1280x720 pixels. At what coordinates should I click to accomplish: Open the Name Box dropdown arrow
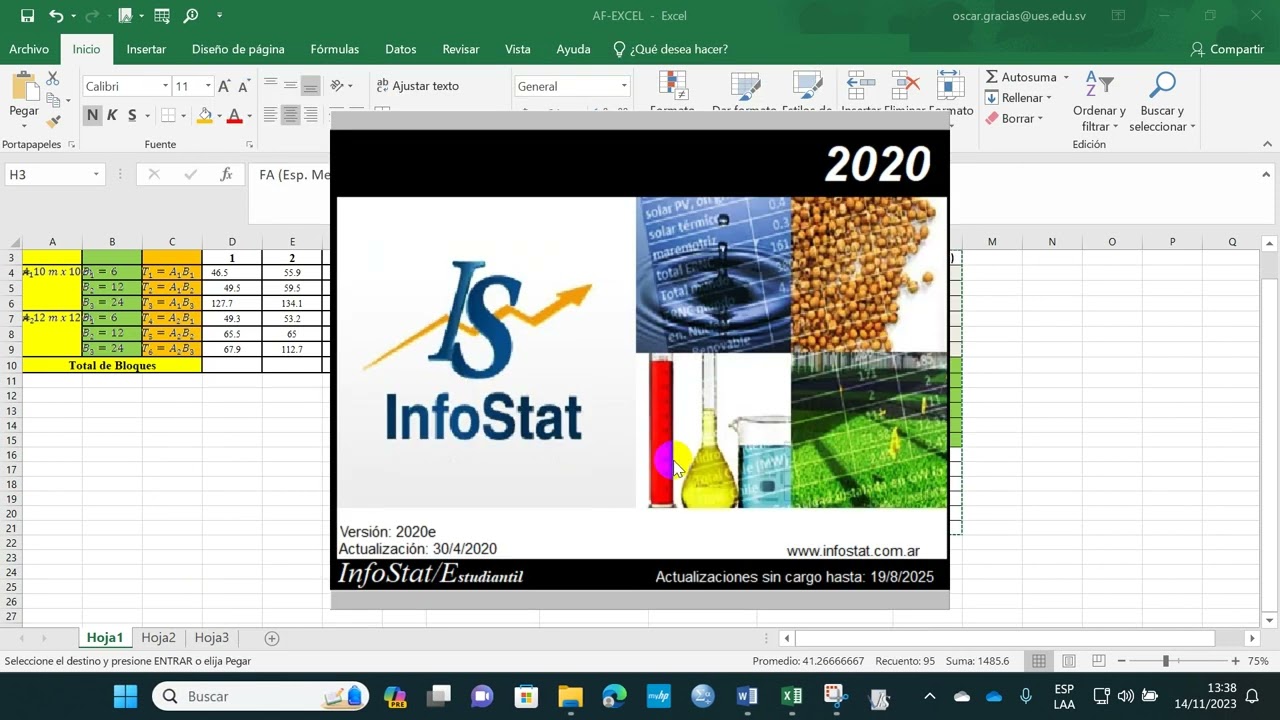[x=96, y=175]
